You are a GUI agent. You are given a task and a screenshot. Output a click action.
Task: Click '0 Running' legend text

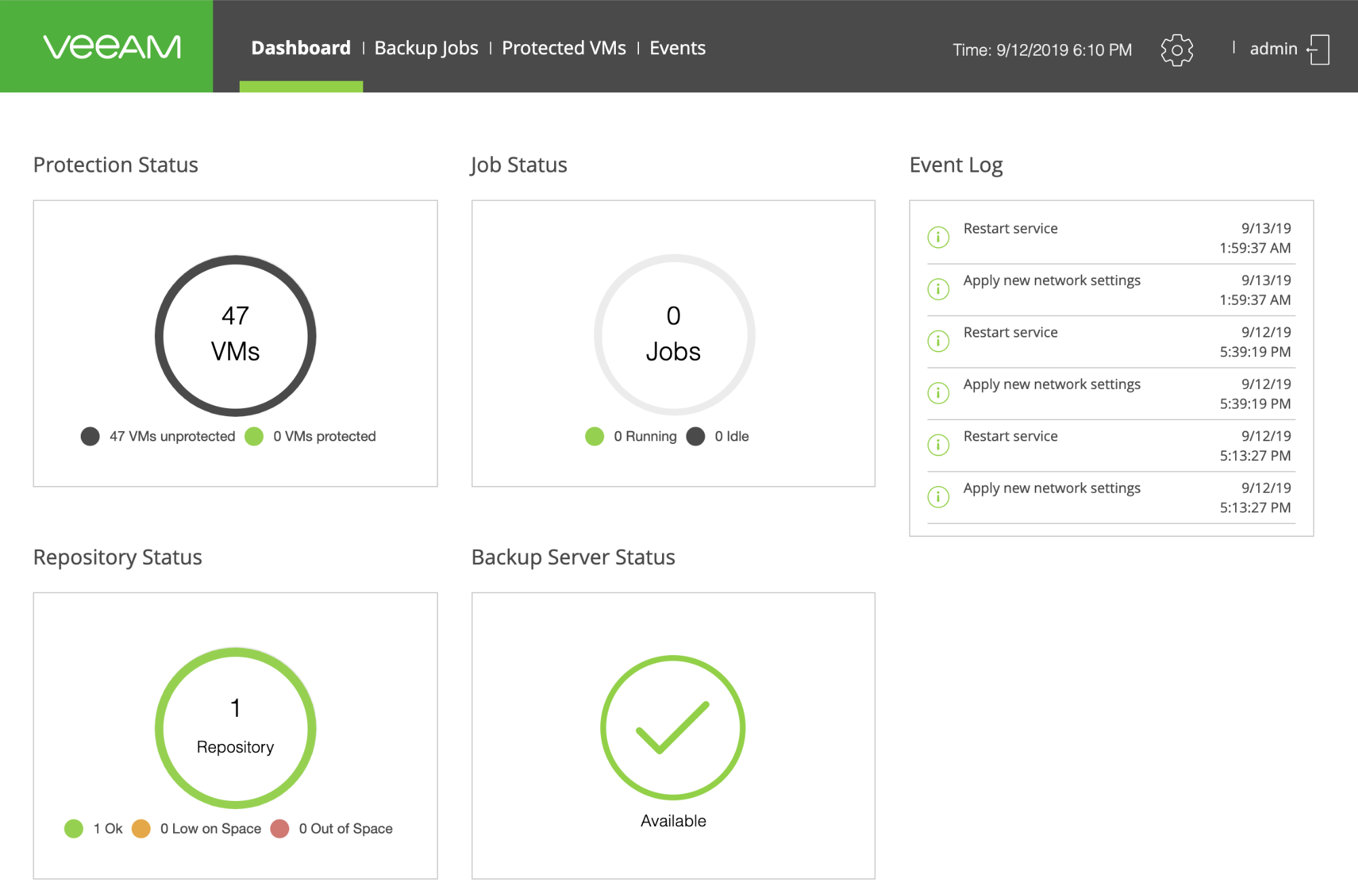click(x=645, y=436)
